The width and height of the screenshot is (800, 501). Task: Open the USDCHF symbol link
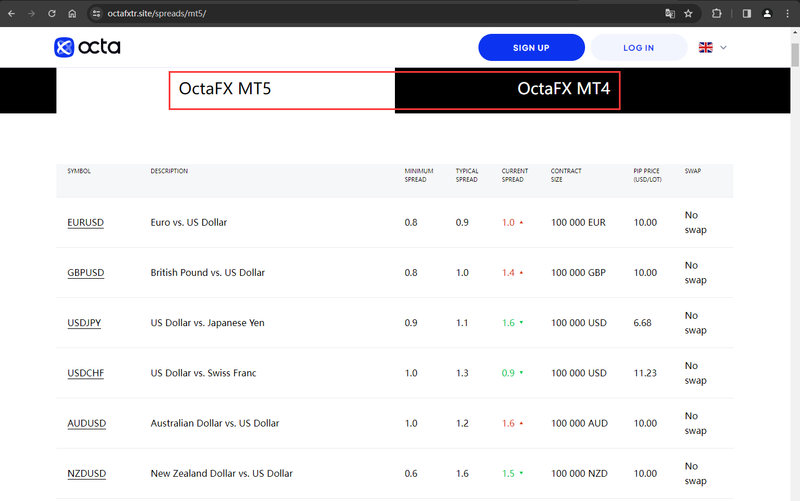86,373
